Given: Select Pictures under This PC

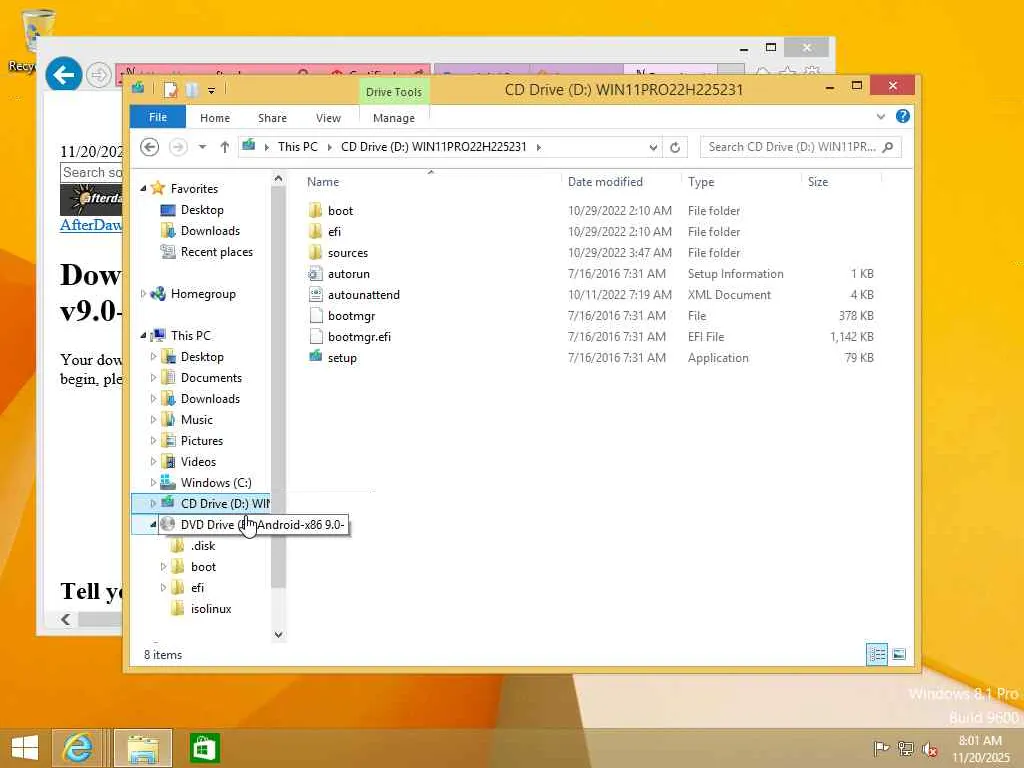Looking at the screenshot, I should [201, 441].
